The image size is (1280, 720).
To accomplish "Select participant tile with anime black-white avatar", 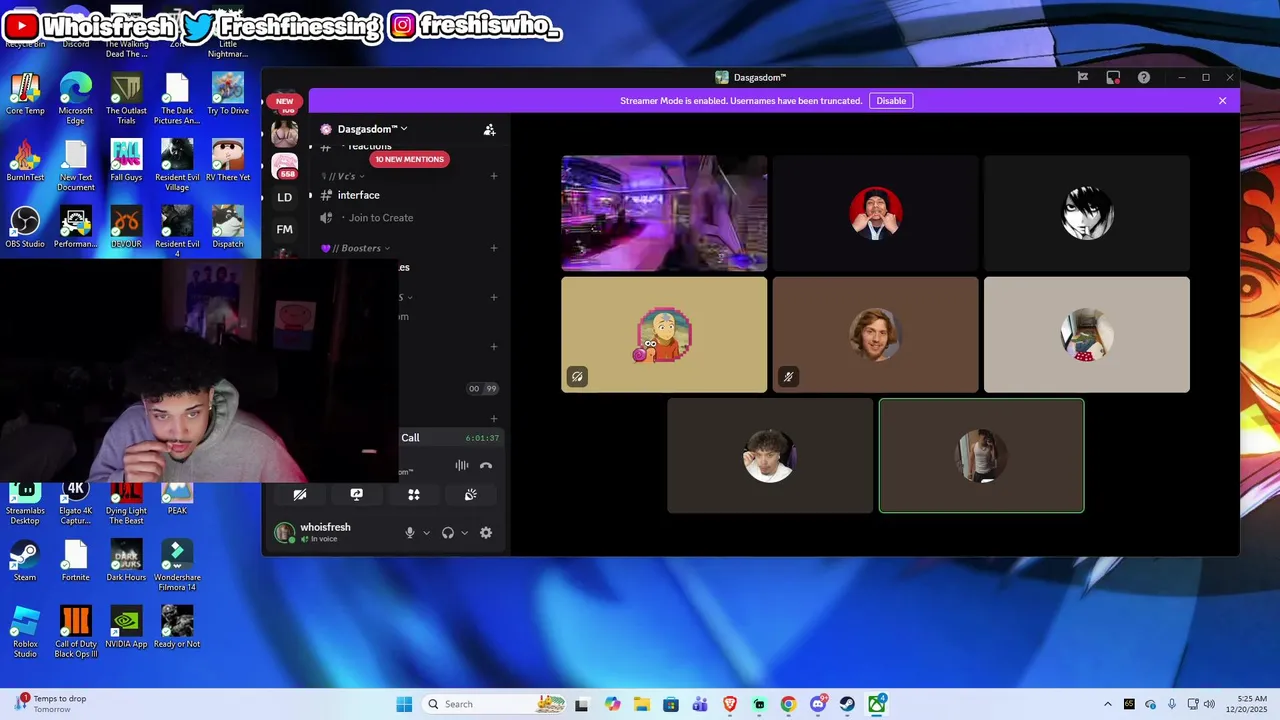I will click(x=1087, y=213).
